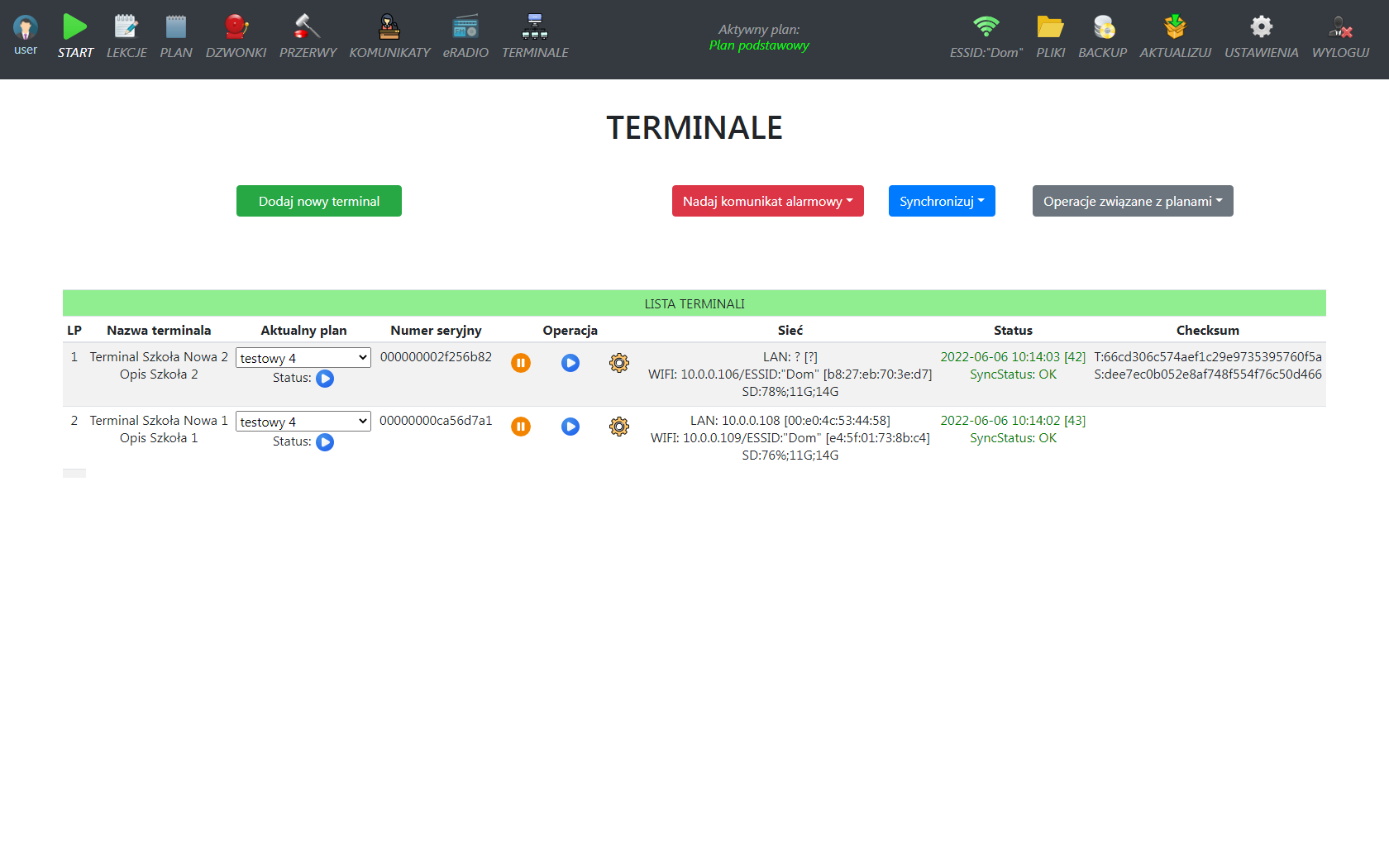This screenshot has width=1389, height=868.
Task: Click the ESSID "Dom" wifi icon
Action: click(986, 26)
